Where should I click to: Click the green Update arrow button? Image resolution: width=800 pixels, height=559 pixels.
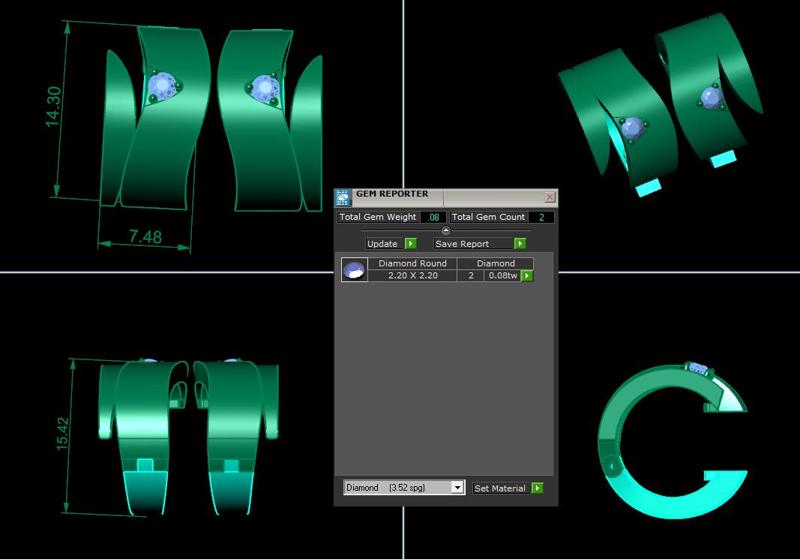pos(410,244)
